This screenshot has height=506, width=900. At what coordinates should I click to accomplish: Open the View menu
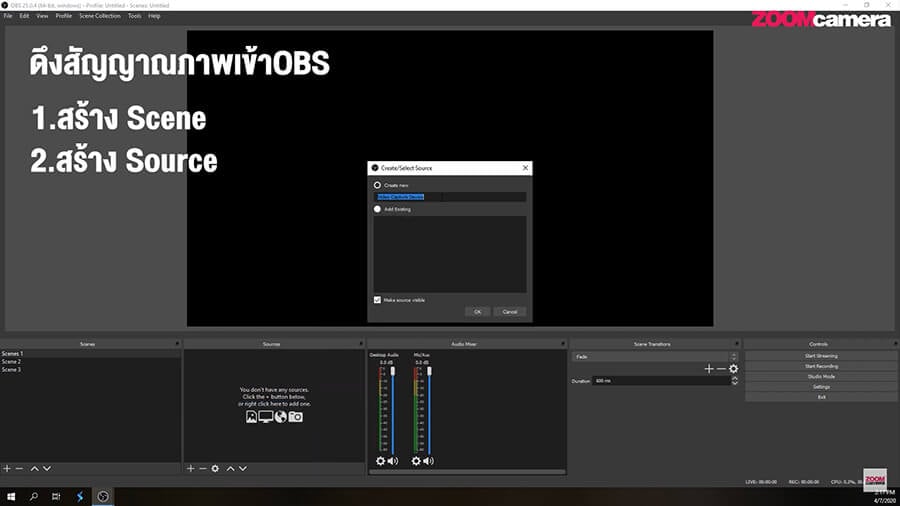[x=42, y=16]
